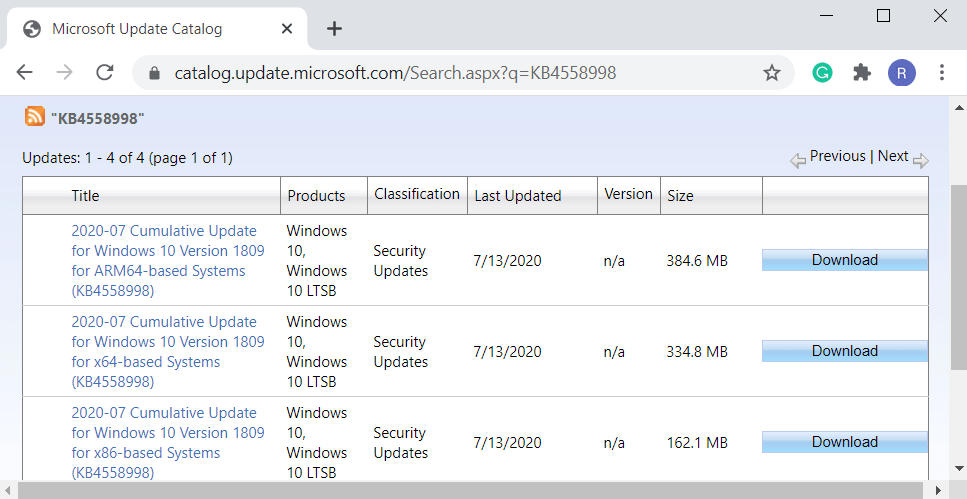Minimize the Chrome window
This screenshot has width=967, height=499.
pos(826,15)
